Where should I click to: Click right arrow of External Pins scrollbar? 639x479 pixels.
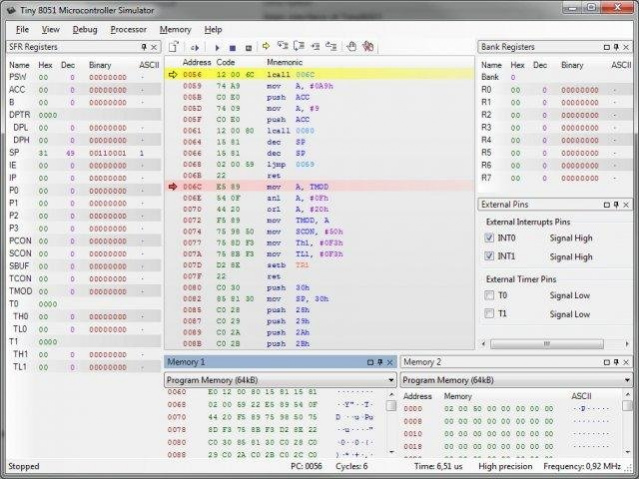627,344
